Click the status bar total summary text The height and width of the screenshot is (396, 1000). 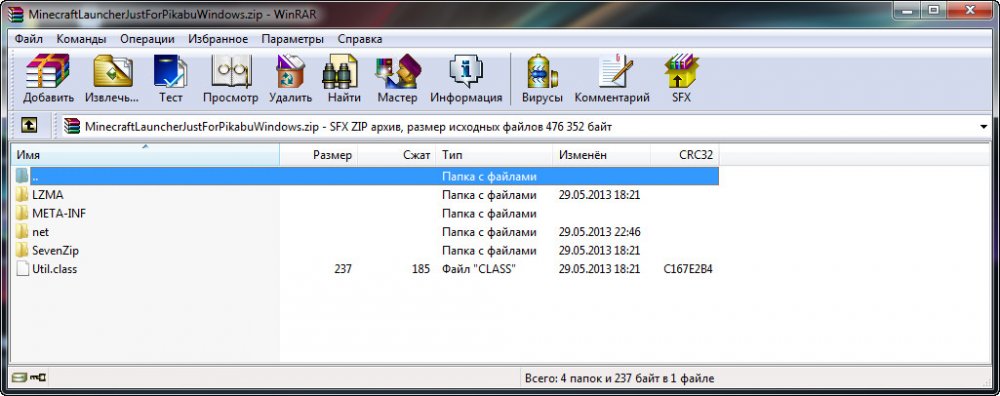tap(619, 378)
